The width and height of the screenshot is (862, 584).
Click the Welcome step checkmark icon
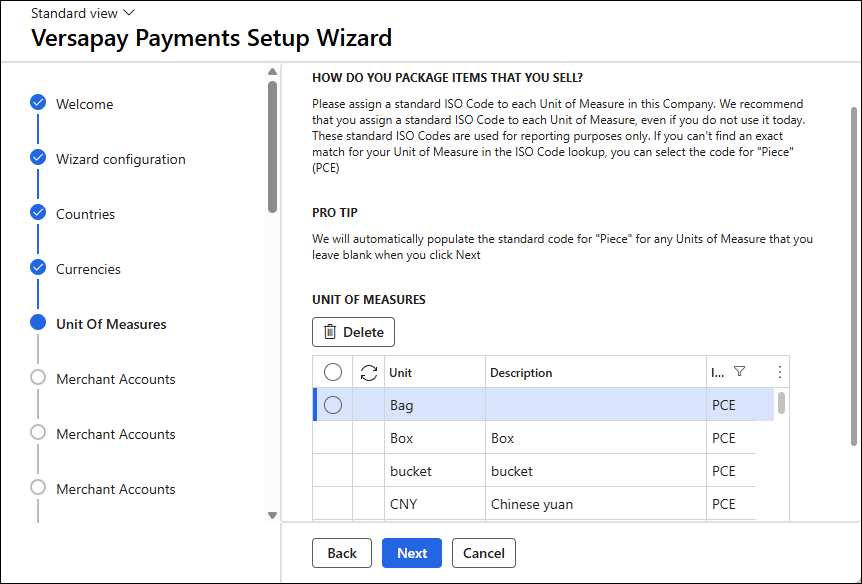click(x=38, y=102)
